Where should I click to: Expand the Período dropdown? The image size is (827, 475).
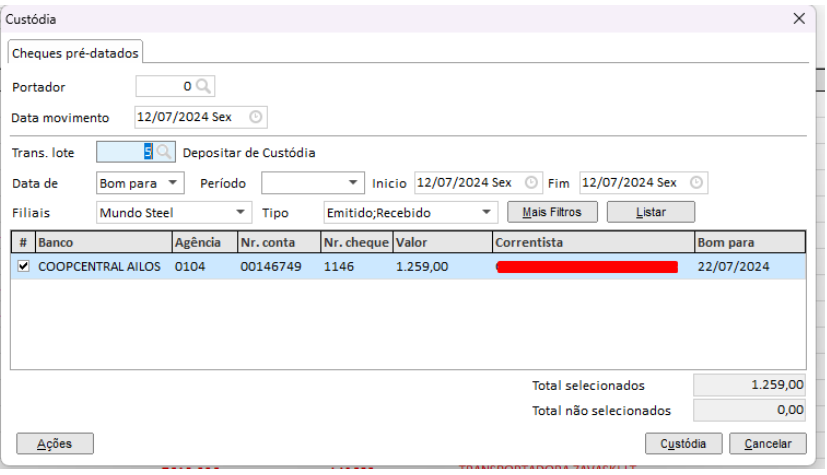(353, 183)
